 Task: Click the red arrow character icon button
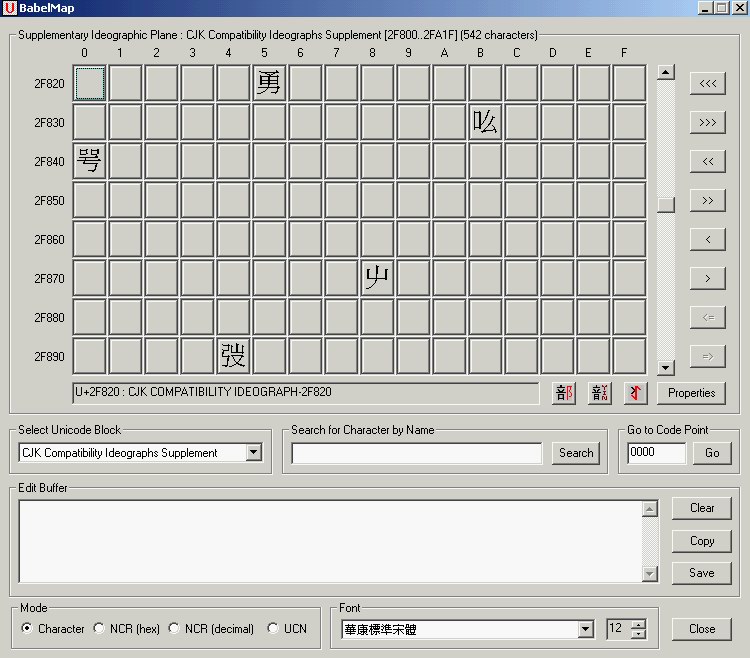[x=636, y=393]
